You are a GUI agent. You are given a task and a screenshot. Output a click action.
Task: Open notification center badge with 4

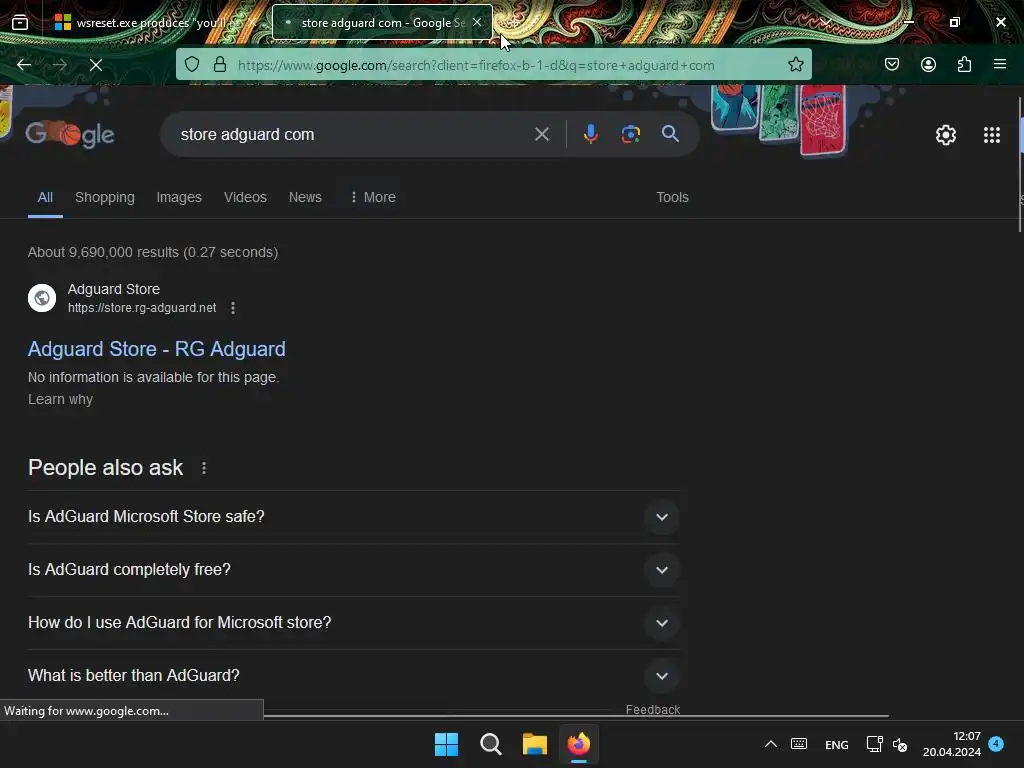point(996,743)
